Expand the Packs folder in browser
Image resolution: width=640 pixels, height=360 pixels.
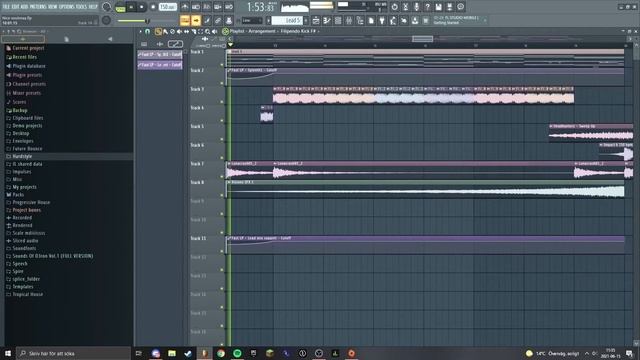click(18, 195)
